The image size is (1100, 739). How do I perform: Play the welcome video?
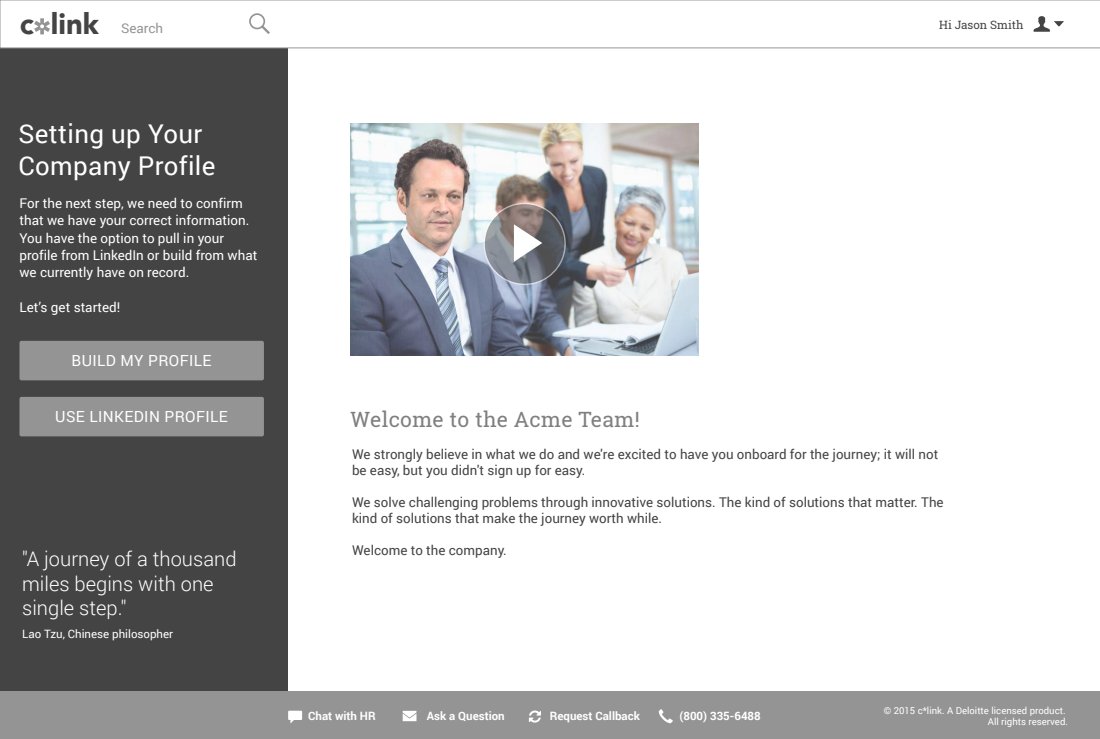(524, 243)
